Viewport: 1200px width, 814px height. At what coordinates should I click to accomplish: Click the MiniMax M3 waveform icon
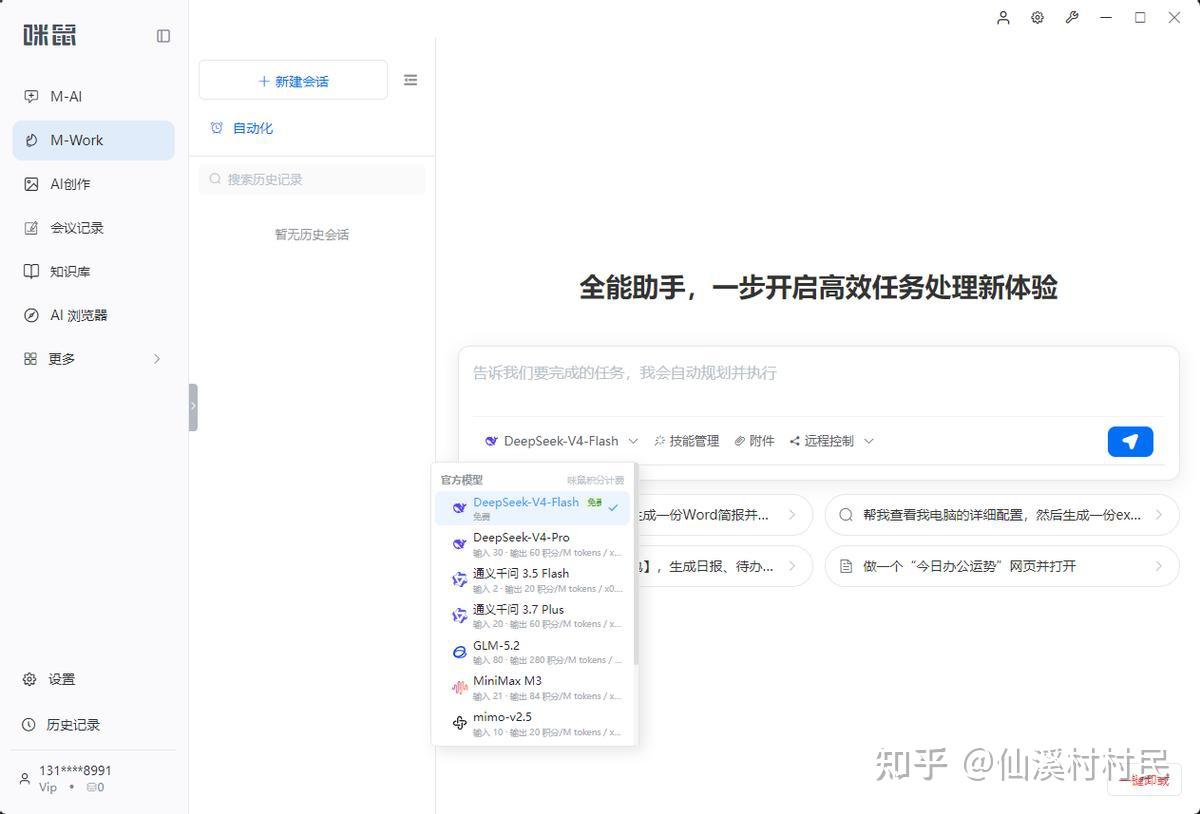(460, 688)
